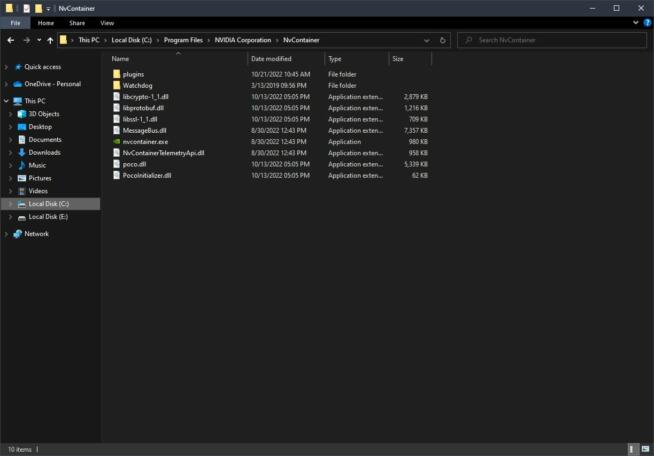Viewport: 654px width, 456px height.
Task: Open Videos in the sidebar
Action: pos(38,191)
